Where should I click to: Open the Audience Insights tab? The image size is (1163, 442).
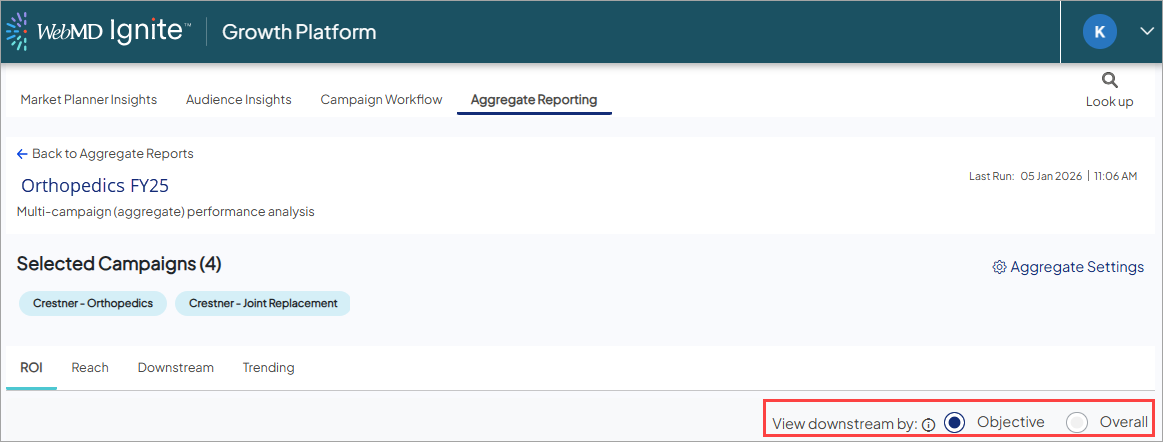point(239,99)
